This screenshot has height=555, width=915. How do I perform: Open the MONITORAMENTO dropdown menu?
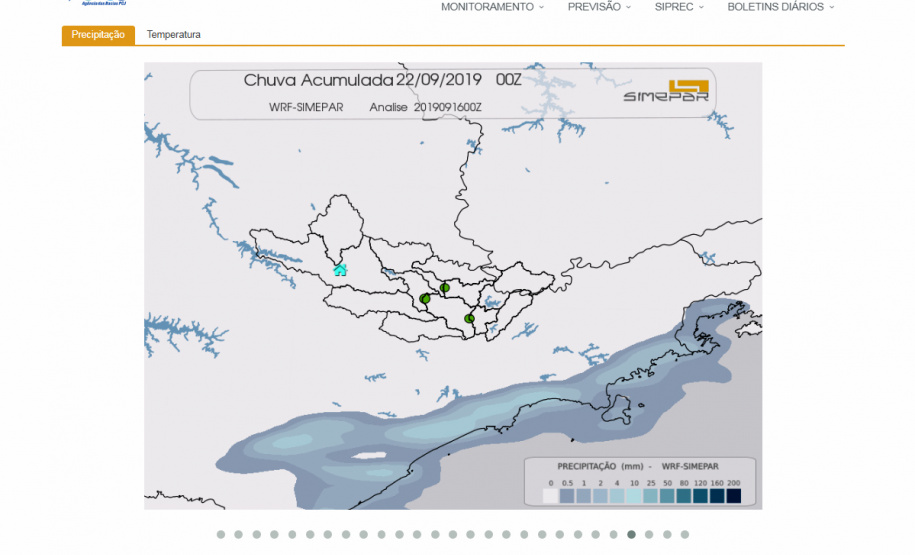pos(487,7)
